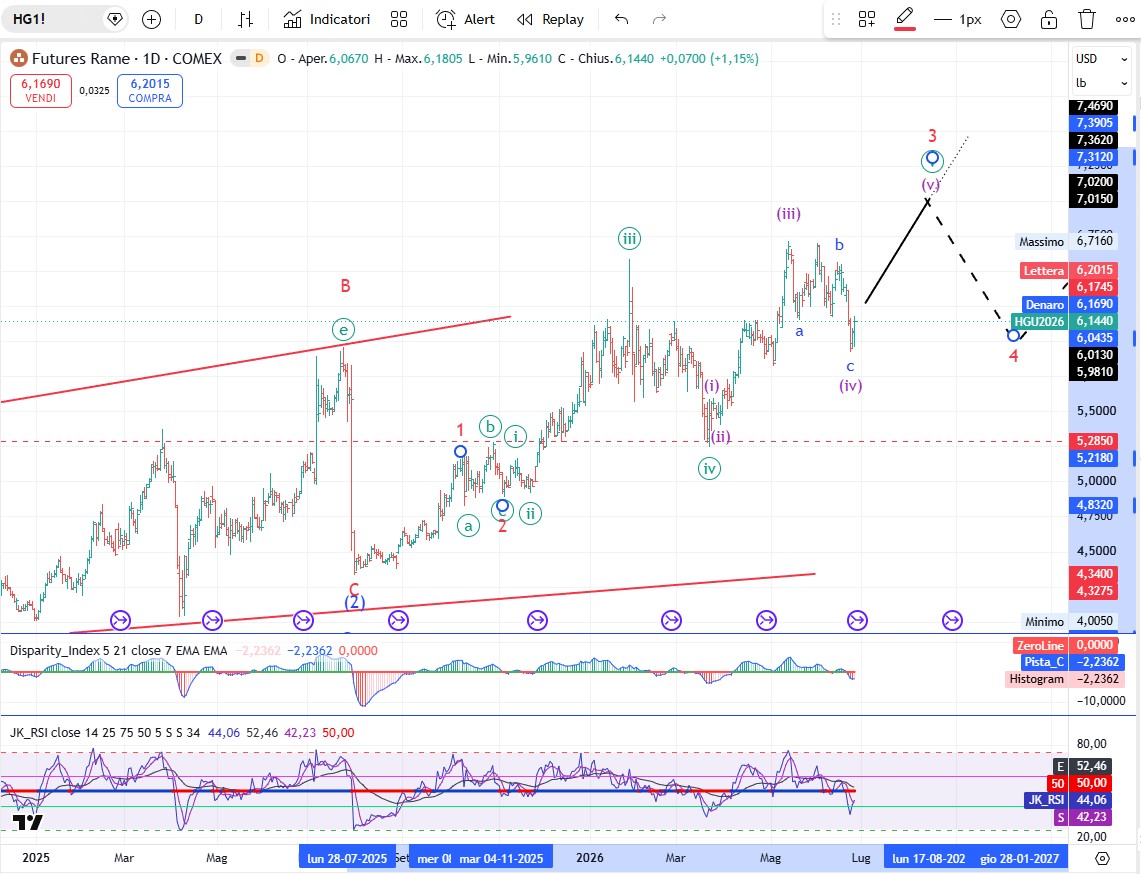Select the blue (2) wave label
Viewport: 1141px width, 874px height.
(x=354, y=602)
